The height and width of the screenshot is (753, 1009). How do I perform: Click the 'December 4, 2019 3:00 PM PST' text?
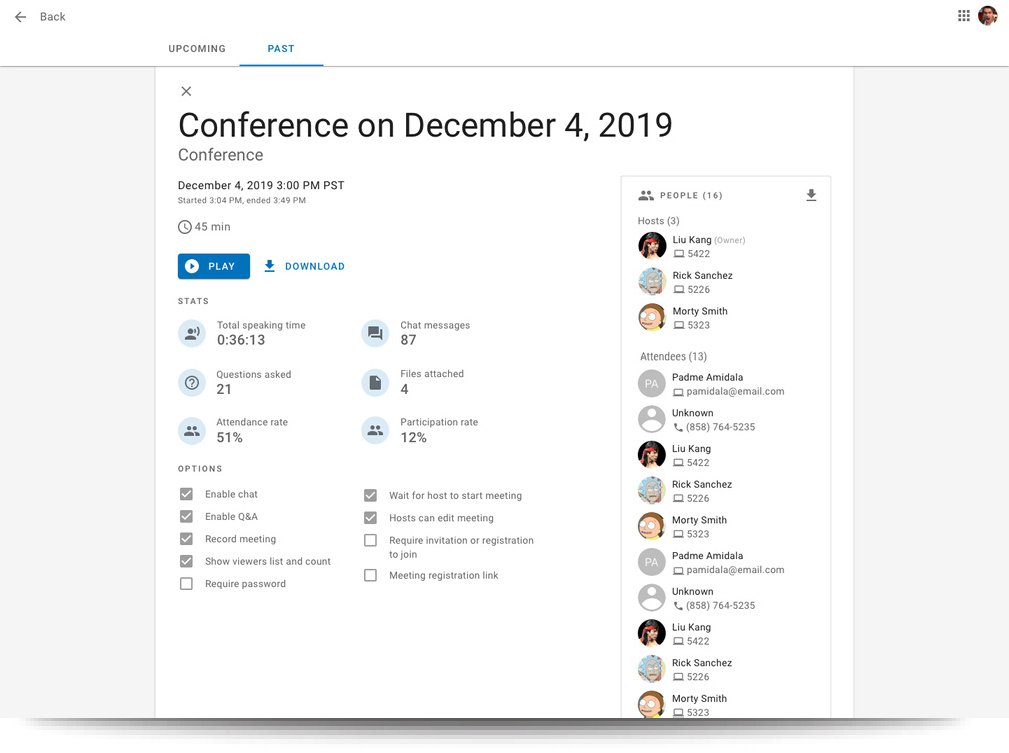261,186
